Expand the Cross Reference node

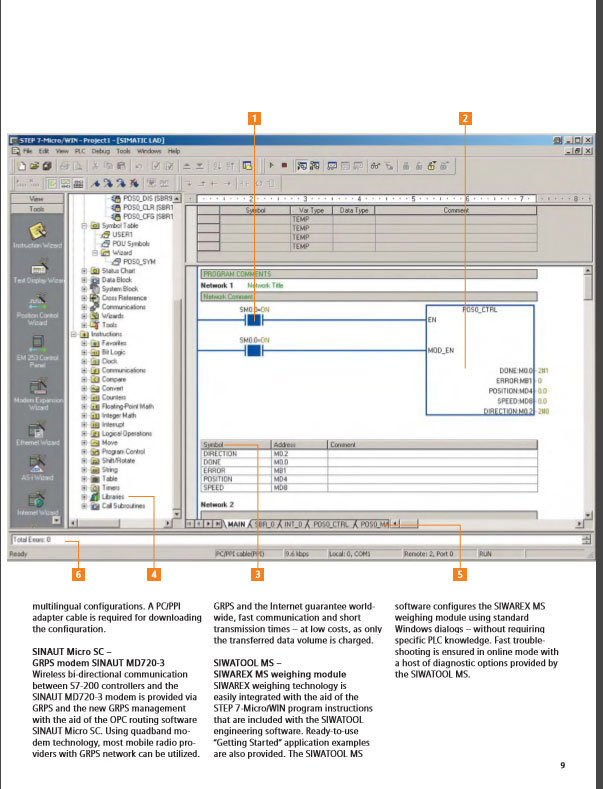tap(84, 298)
